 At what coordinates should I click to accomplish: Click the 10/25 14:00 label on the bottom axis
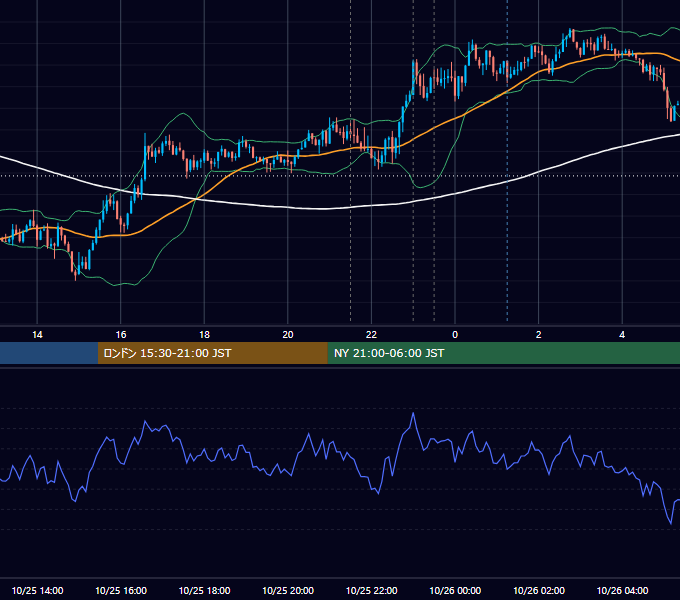pyautogui.click(x=37, y=590)
